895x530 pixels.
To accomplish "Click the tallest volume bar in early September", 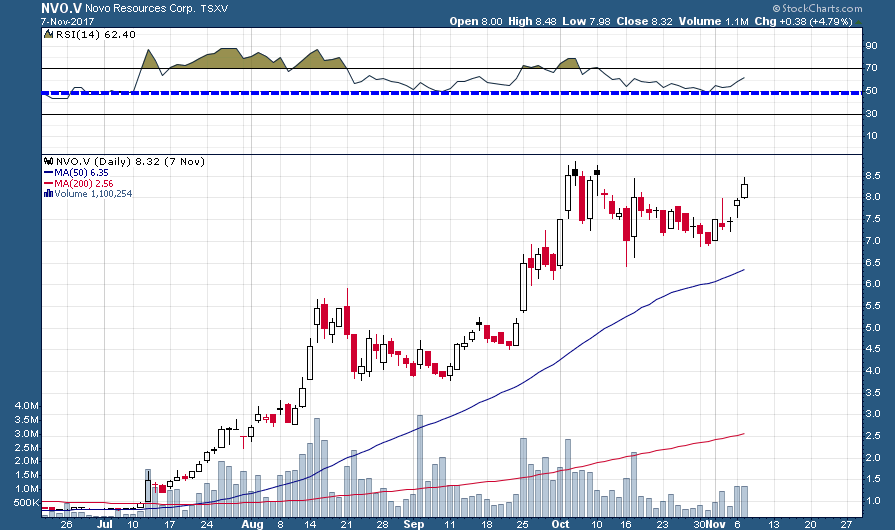I will [x=420, y=466].
